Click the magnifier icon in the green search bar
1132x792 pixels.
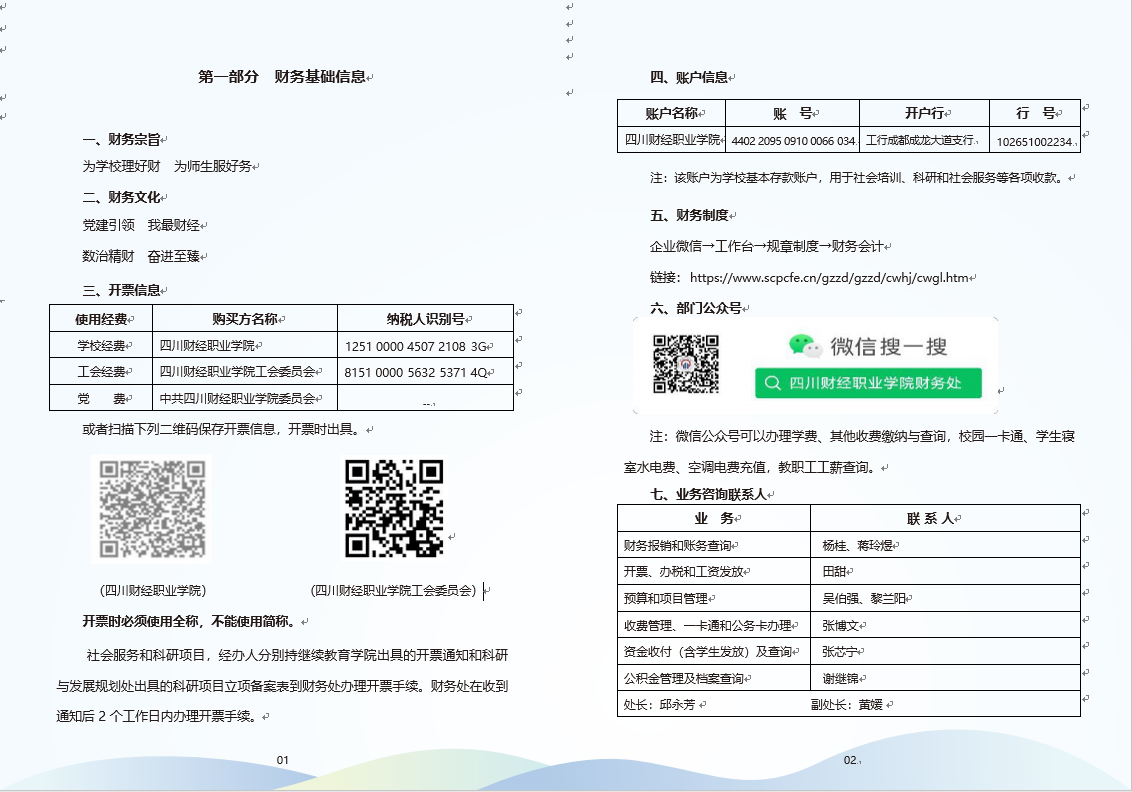pos(773,383)
